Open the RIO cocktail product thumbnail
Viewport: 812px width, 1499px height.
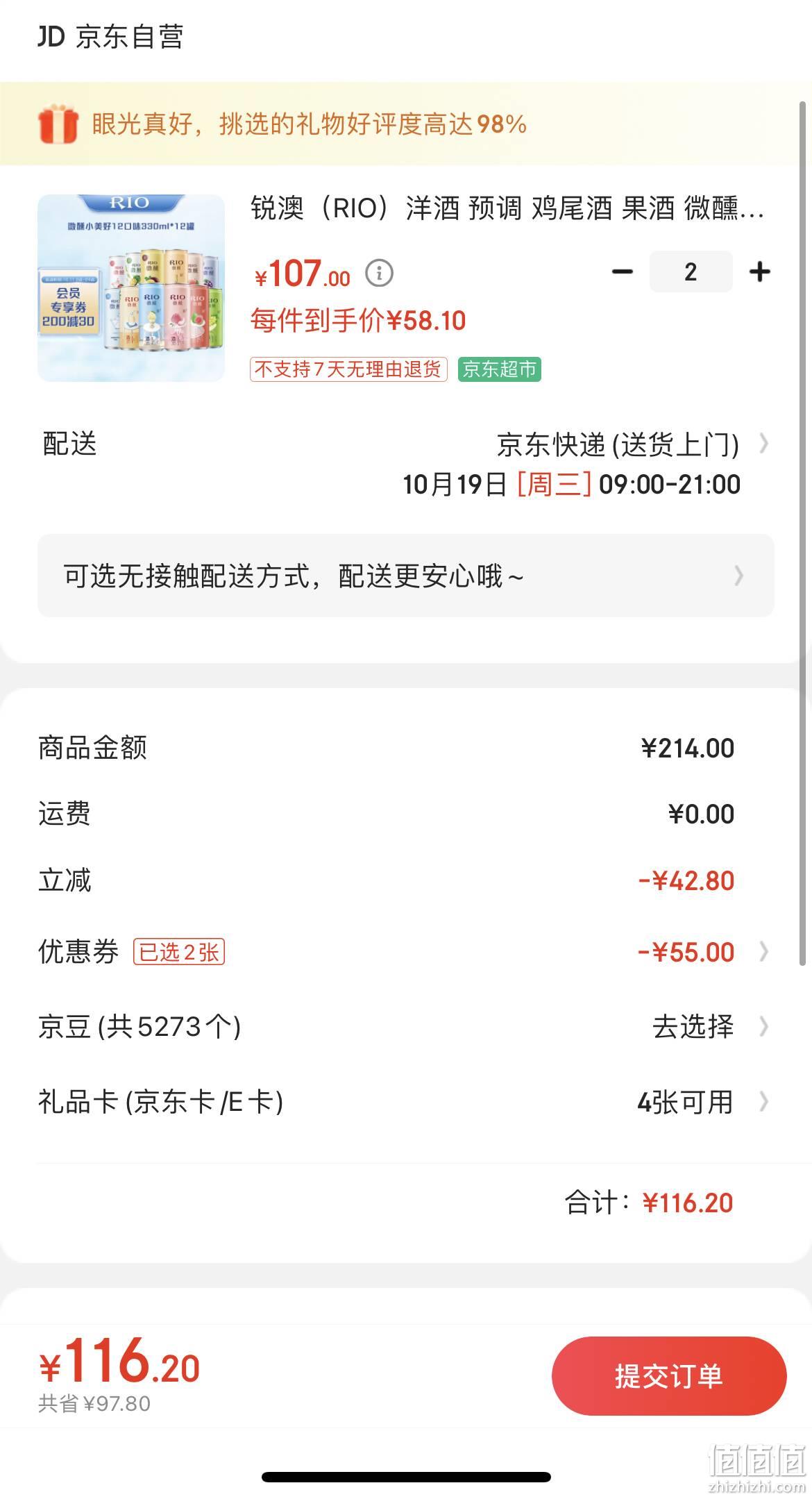click(131, 288)
